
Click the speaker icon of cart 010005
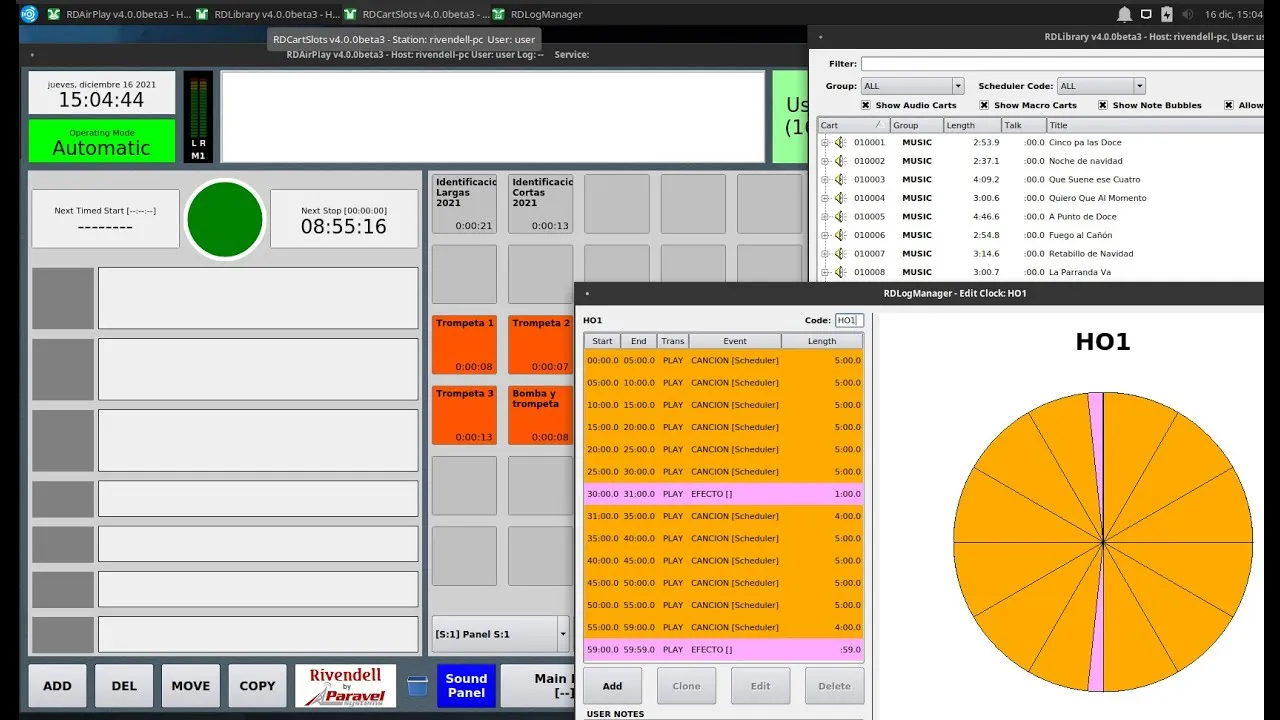(840, 216)
